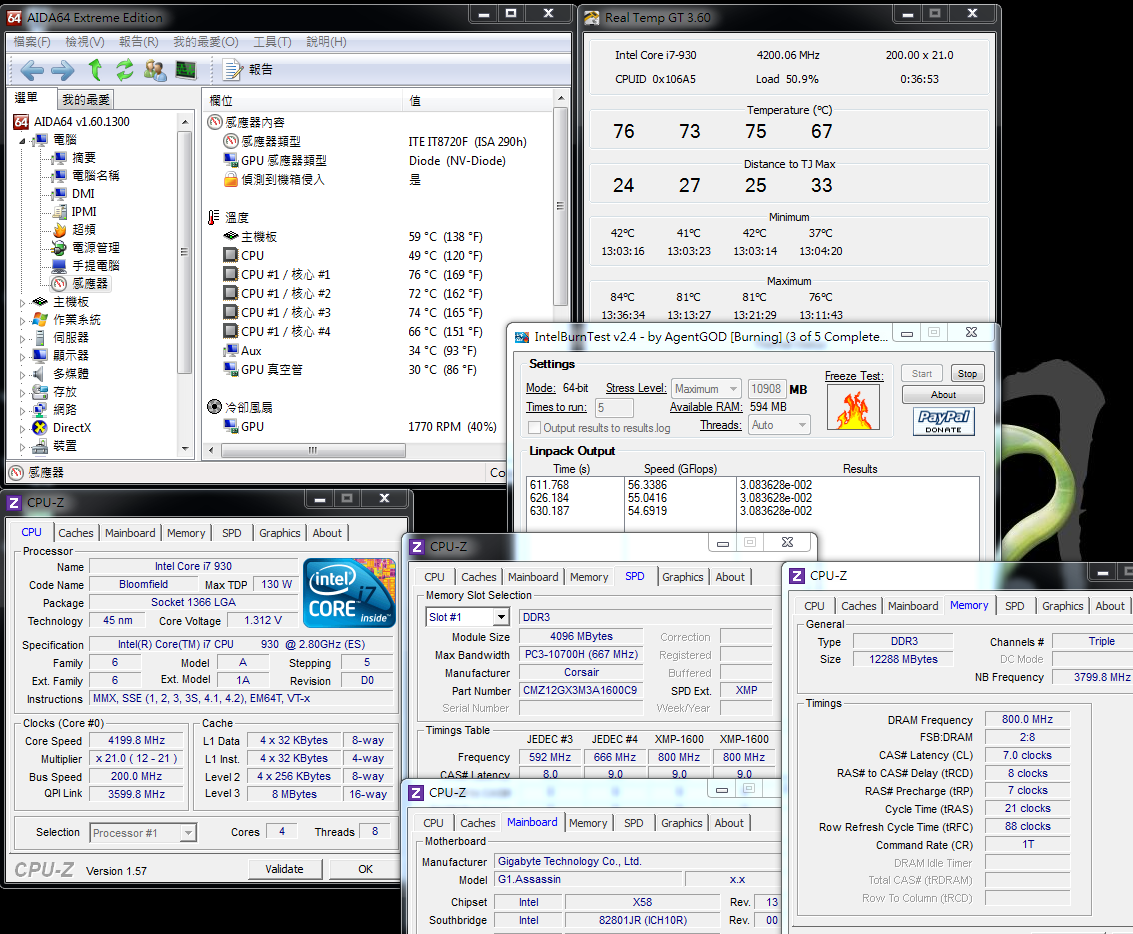
Task: Expand the 主機板 motherboard tree node
Action: pyautogui.click(x=23, y=302)
